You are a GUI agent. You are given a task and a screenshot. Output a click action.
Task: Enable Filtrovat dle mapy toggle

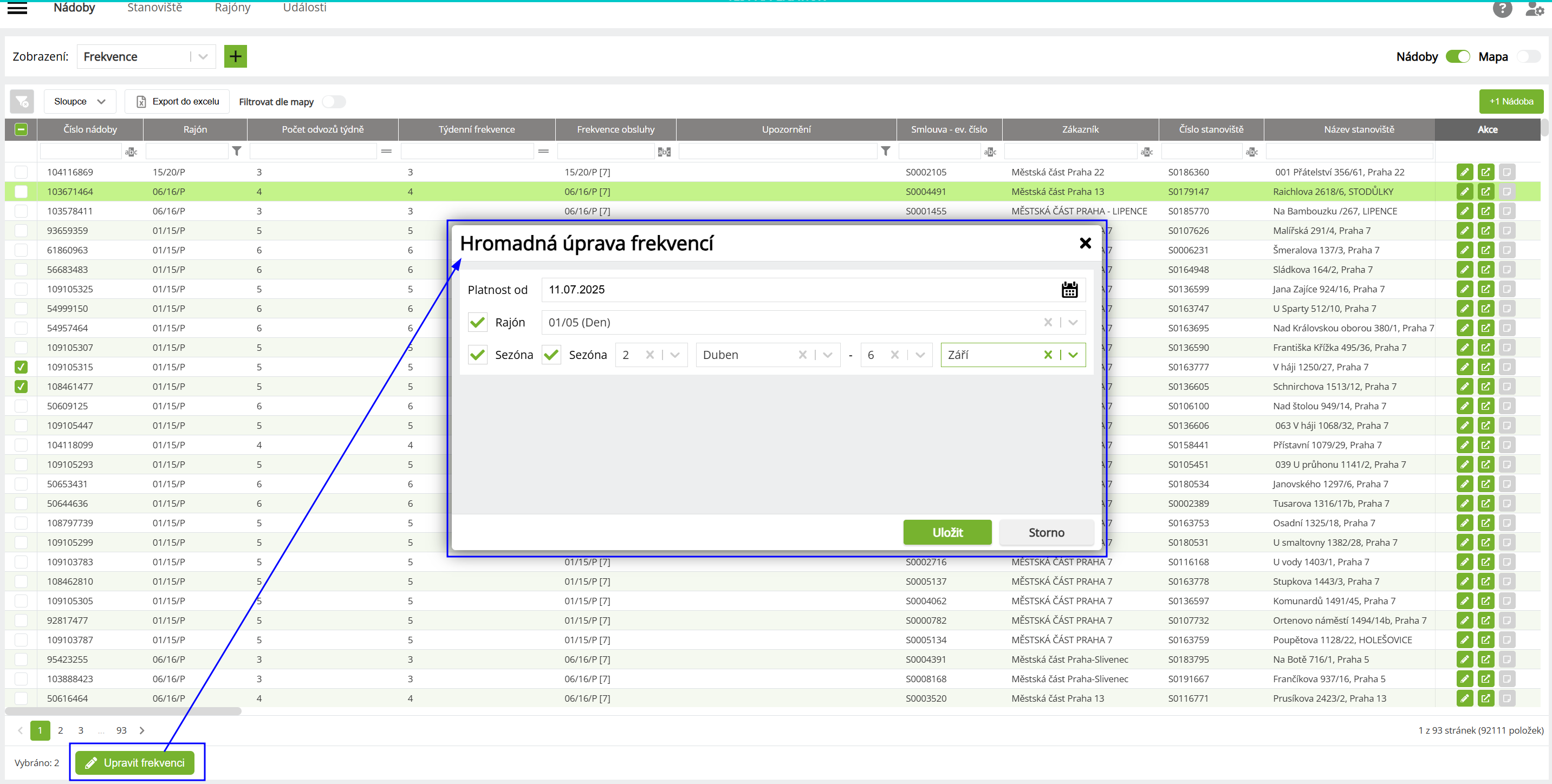coord(334,102)
